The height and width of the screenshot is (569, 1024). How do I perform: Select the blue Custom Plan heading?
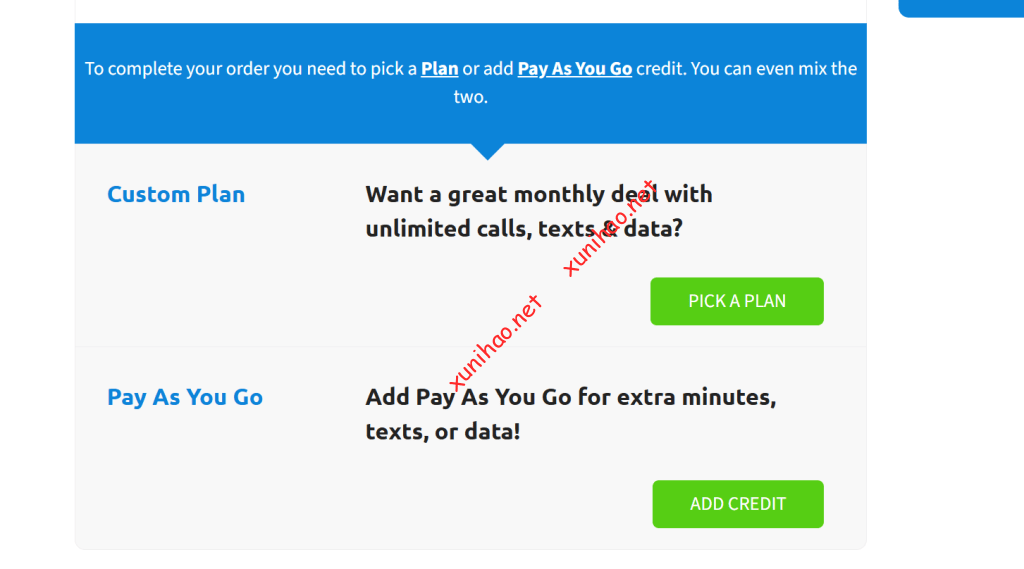coord(176,194)
